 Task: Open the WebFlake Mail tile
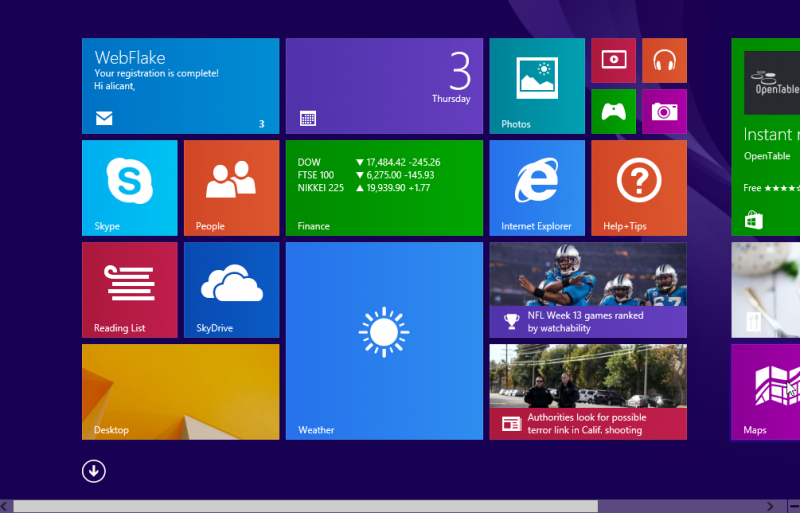181,86
